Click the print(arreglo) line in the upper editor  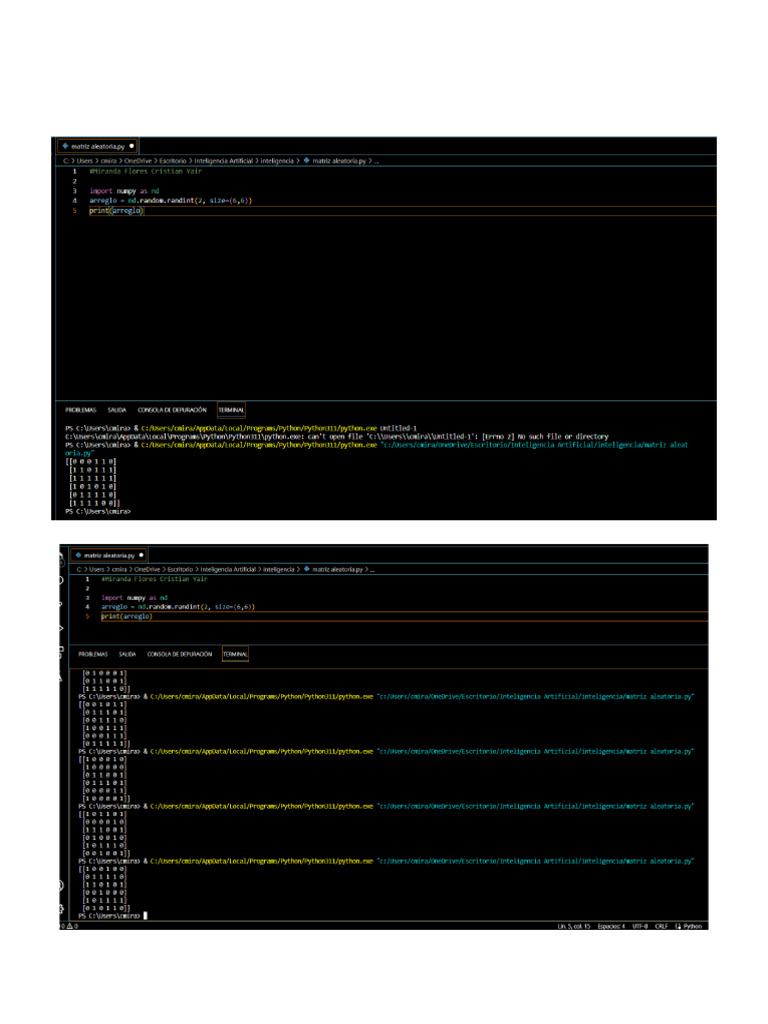click(x=117, y=210)
